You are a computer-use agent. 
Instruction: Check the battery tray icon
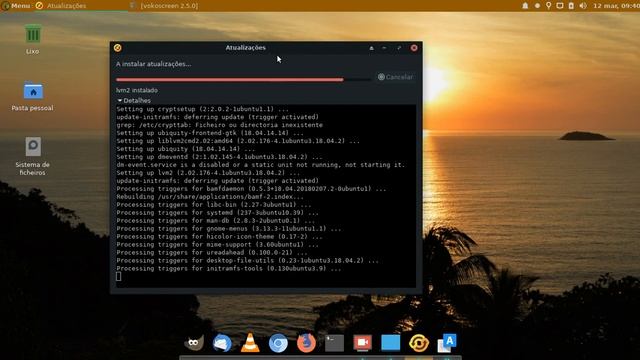click(x=571, y=6)
